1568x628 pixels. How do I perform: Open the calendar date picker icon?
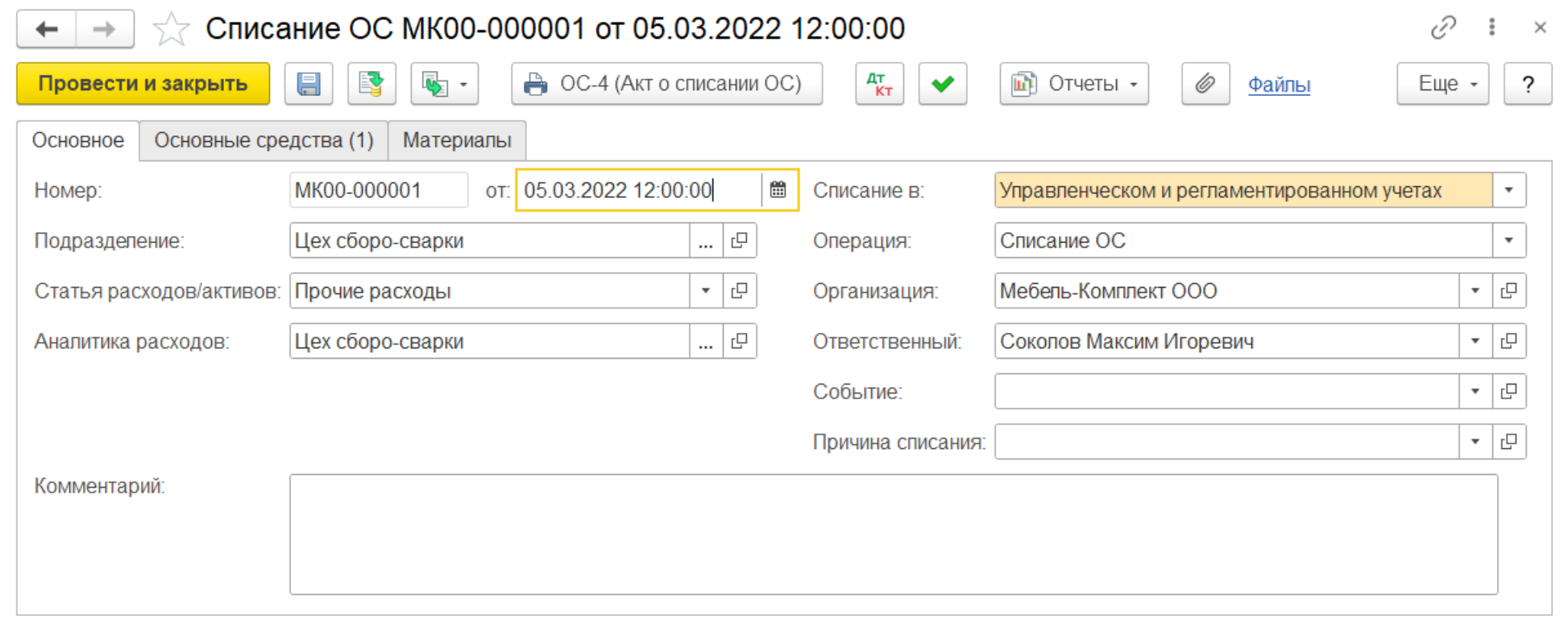click(x=778, y=190)
